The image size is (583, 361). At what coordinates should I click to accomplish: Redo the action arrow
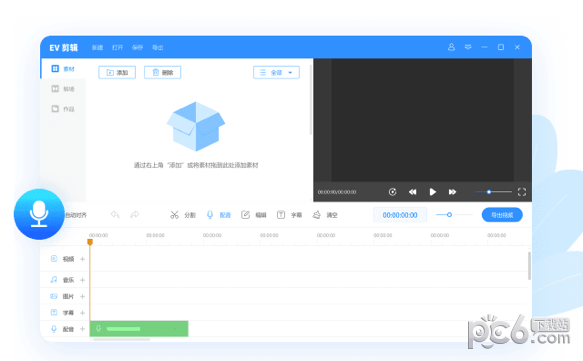[x=135, y=215]
